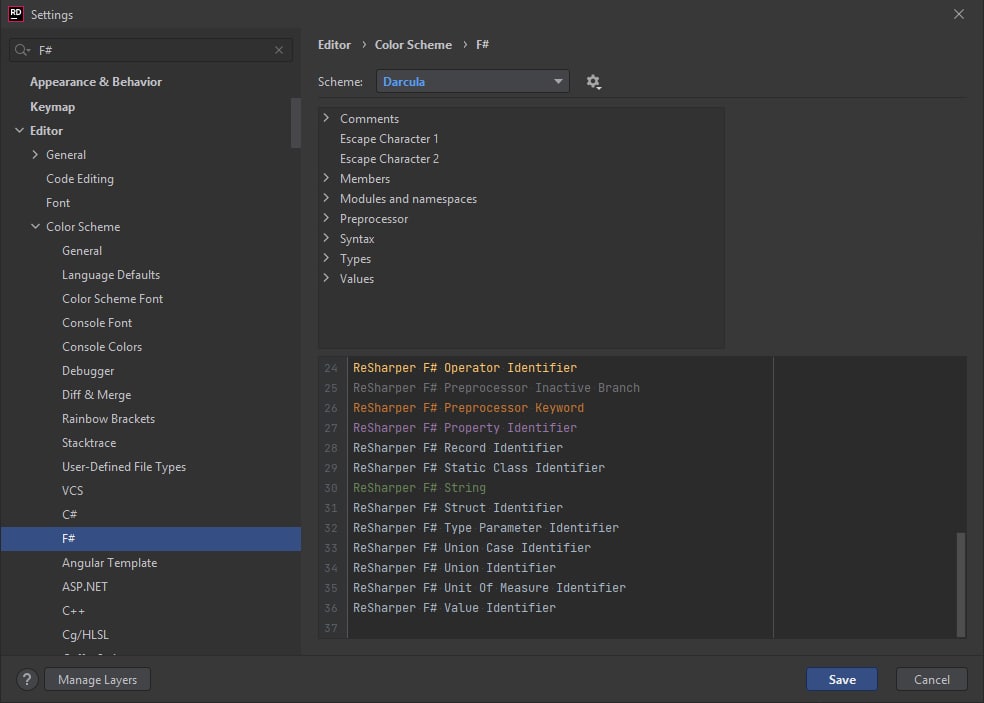
Task: Click 'ReSharper F# Property Identifier' line
Action: [x=464, y=428]
